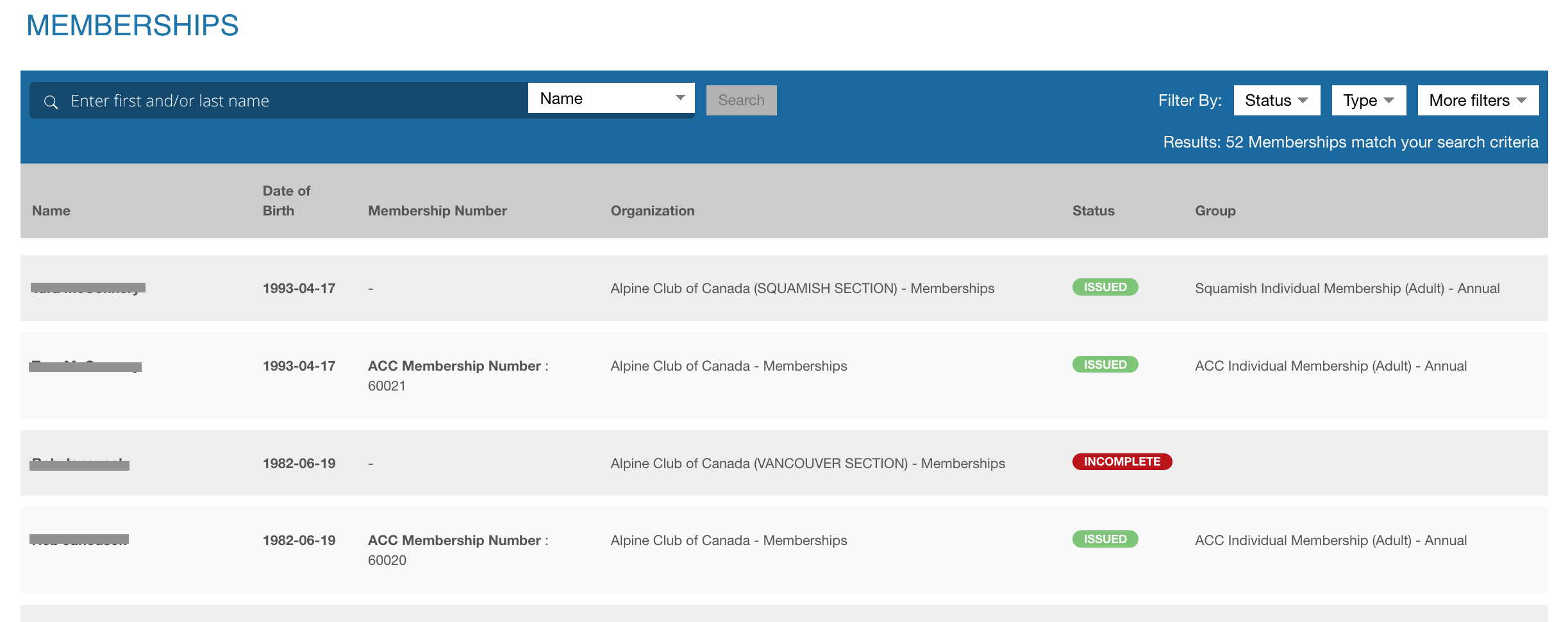
Task: Click the Membership Number column header
Action: (438, 210)
